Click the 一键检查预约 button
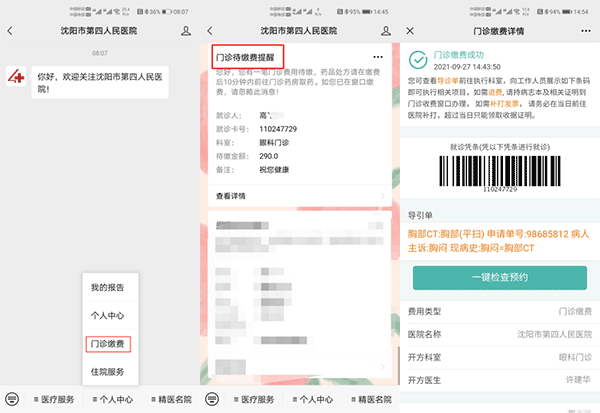Screen dimensions: 600x413 [499, 278]
